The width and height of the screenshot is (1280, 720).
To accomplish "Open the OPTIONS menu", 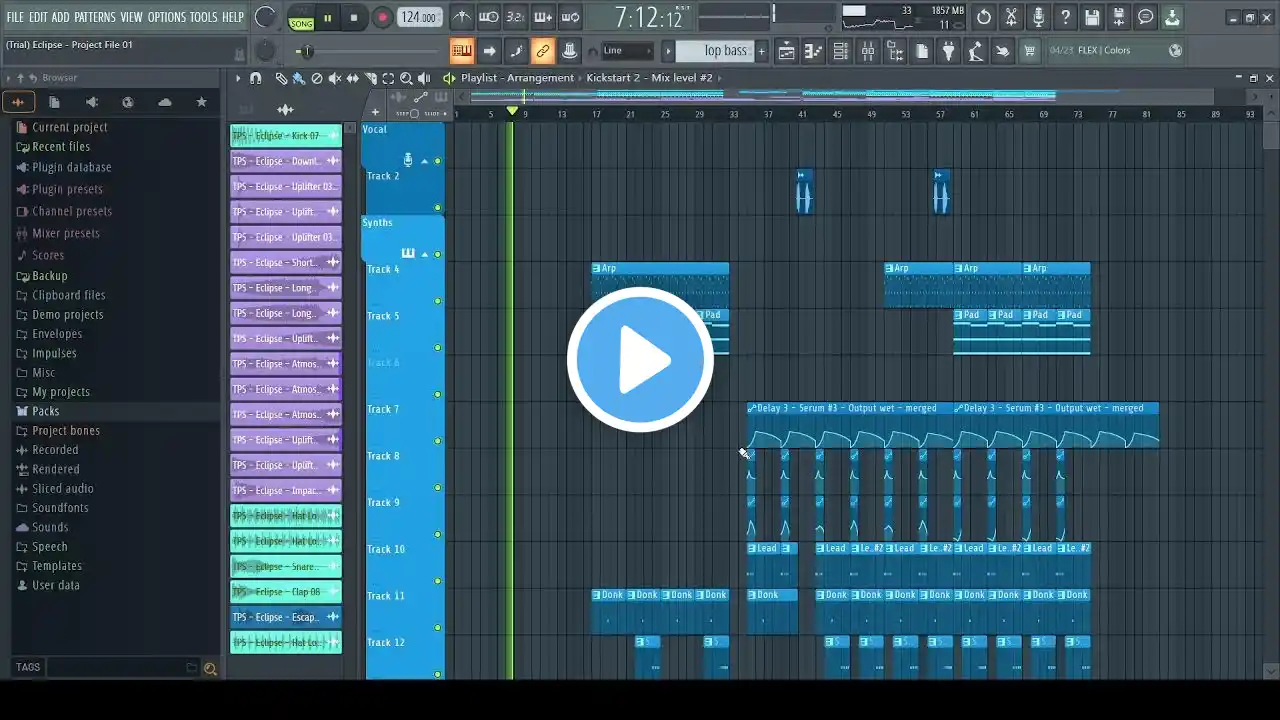I will pos(167,17).
